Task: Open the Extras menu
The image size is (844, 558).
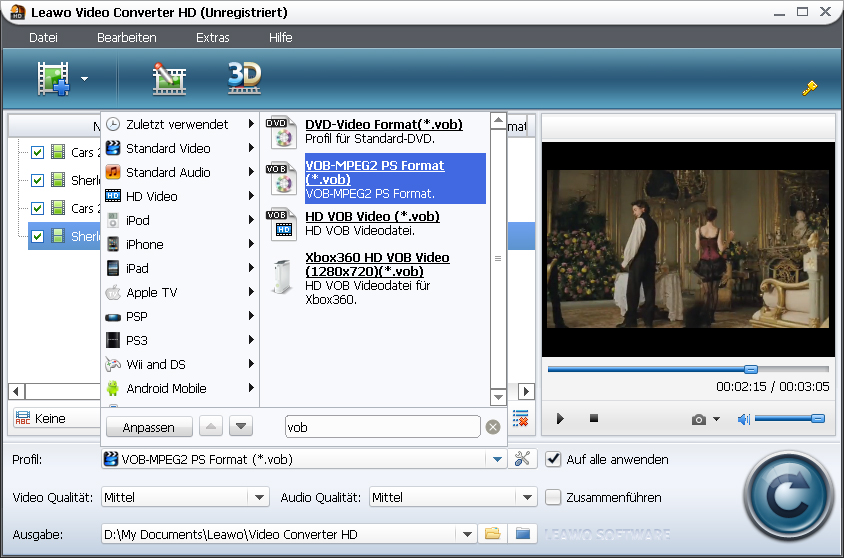Action: [x=212, y=37]
